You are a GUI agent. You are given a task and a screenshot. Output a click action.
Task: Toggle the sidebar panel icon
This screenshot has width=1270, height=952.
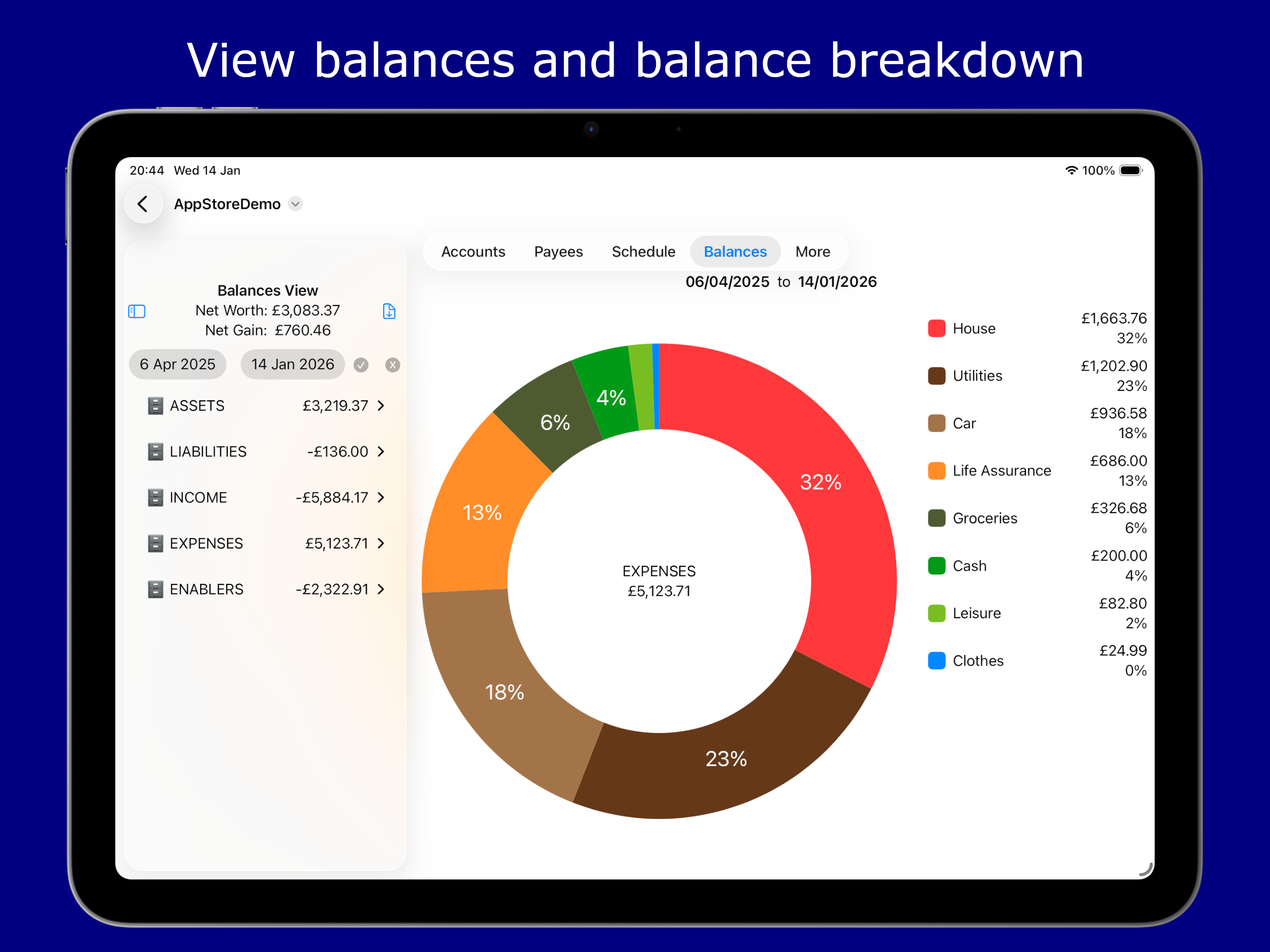point(137,311)
